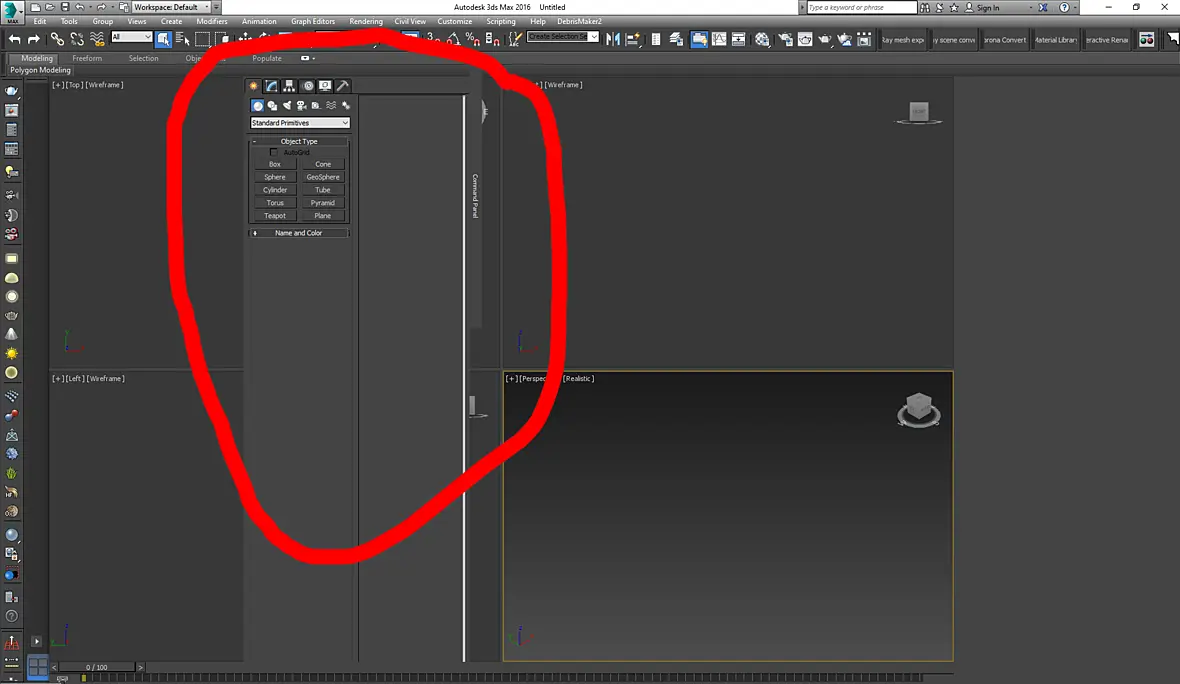Open the Create panel tab icon
Viewport: 1180px width, 684px height.
[x=254, y=86]
